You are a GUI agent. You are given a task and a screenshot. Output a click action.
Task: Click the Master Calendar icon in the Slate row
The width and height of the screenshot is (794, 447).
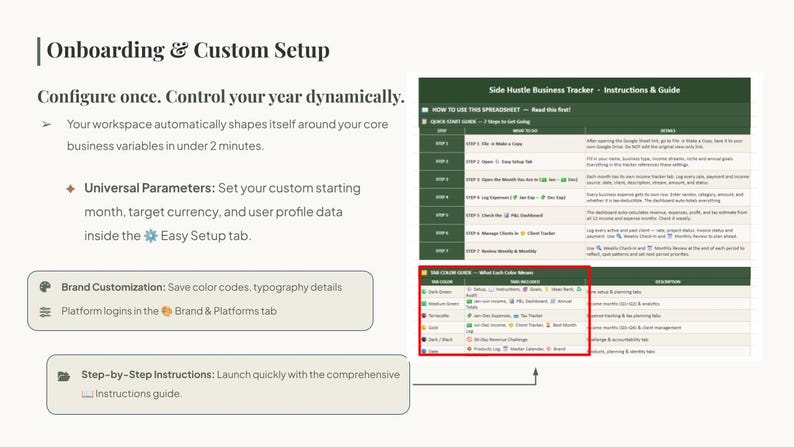[505, 349]
